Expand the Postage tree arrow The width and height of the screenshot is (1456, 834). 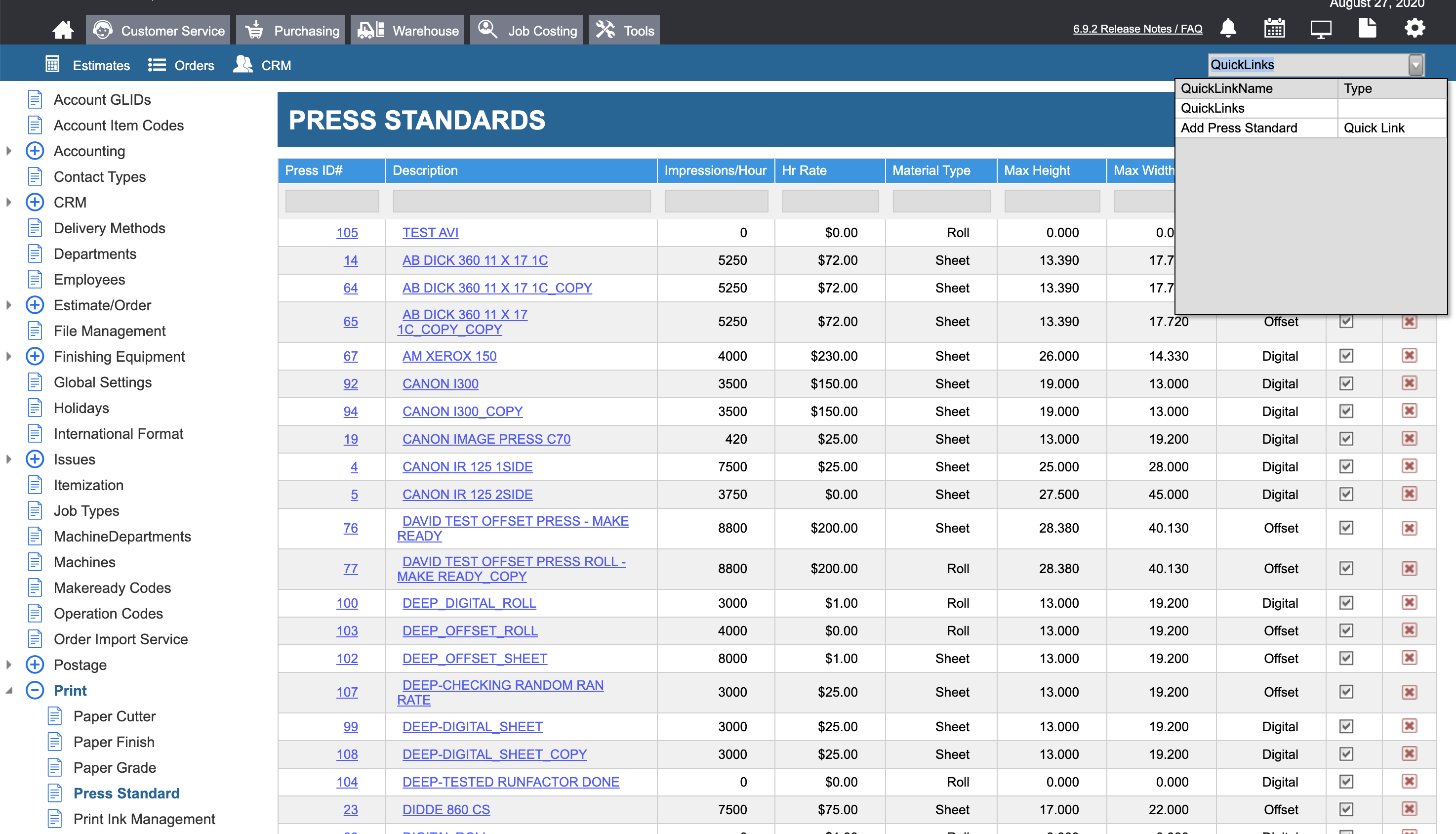tap(8, 665)
